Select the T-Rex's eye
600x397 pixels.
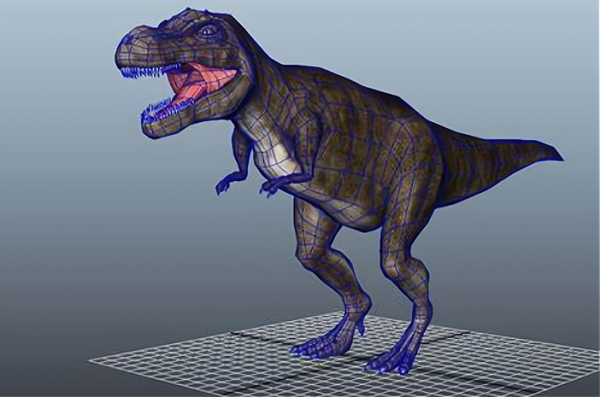(207, 31)
